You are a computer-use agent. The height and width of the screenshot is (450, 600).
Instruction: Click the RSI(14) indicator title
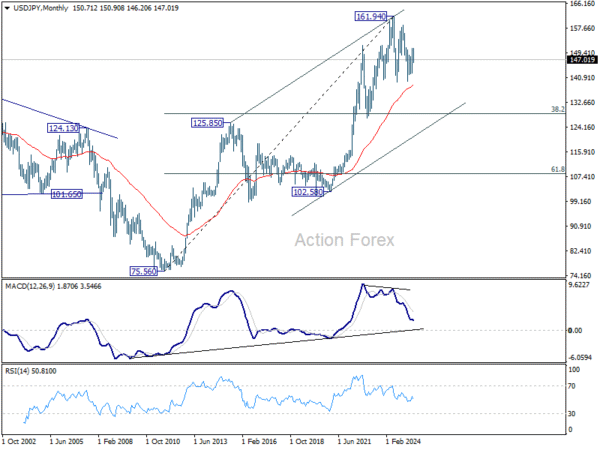click(x=17, y=371)
